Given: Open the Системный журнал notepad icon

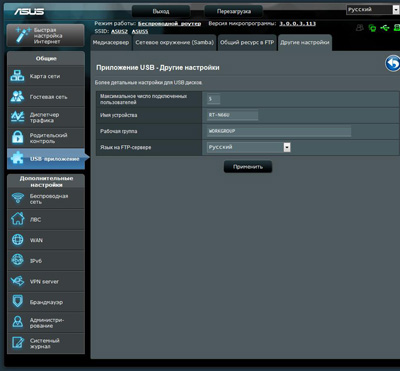Looking at the screenshot, I should pos(17,343).
